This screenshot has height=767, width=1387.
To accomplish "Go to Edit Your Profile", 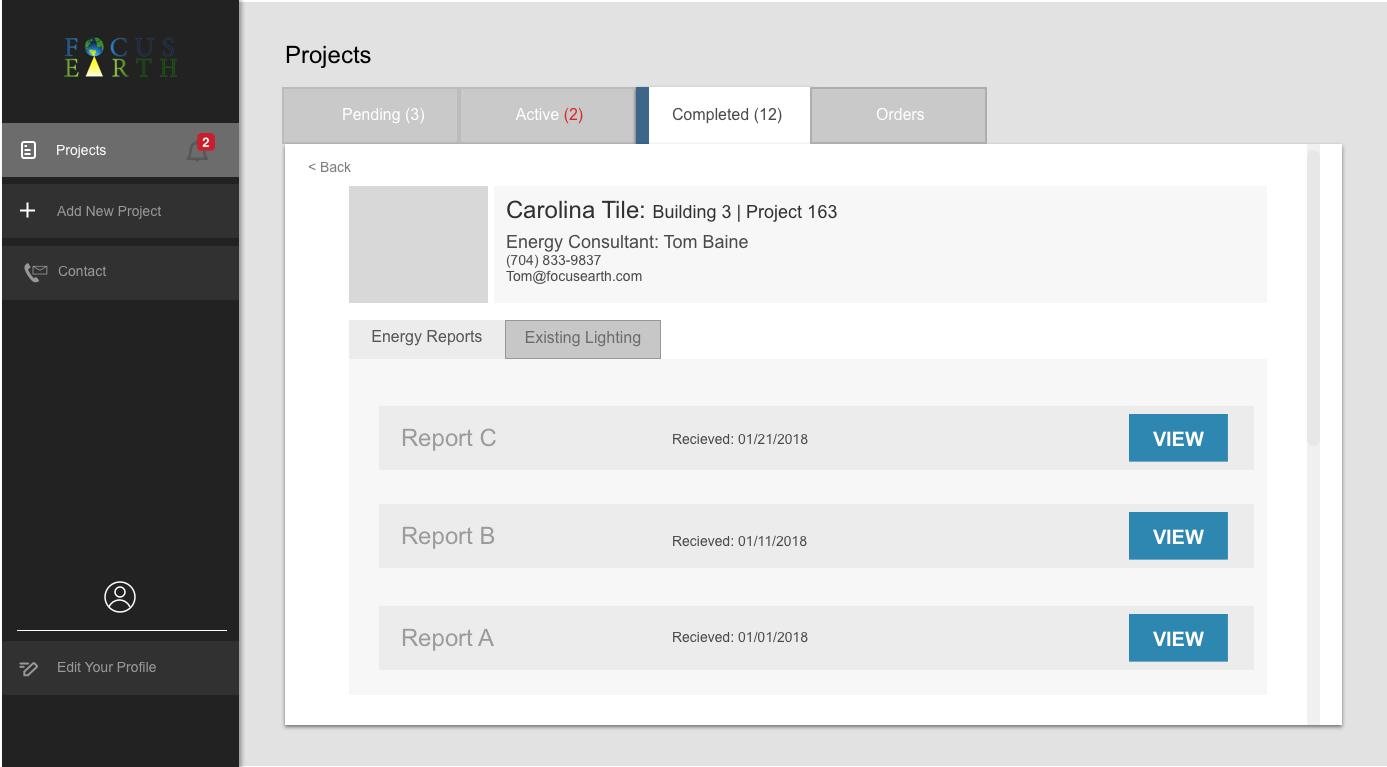I will 120,668.
